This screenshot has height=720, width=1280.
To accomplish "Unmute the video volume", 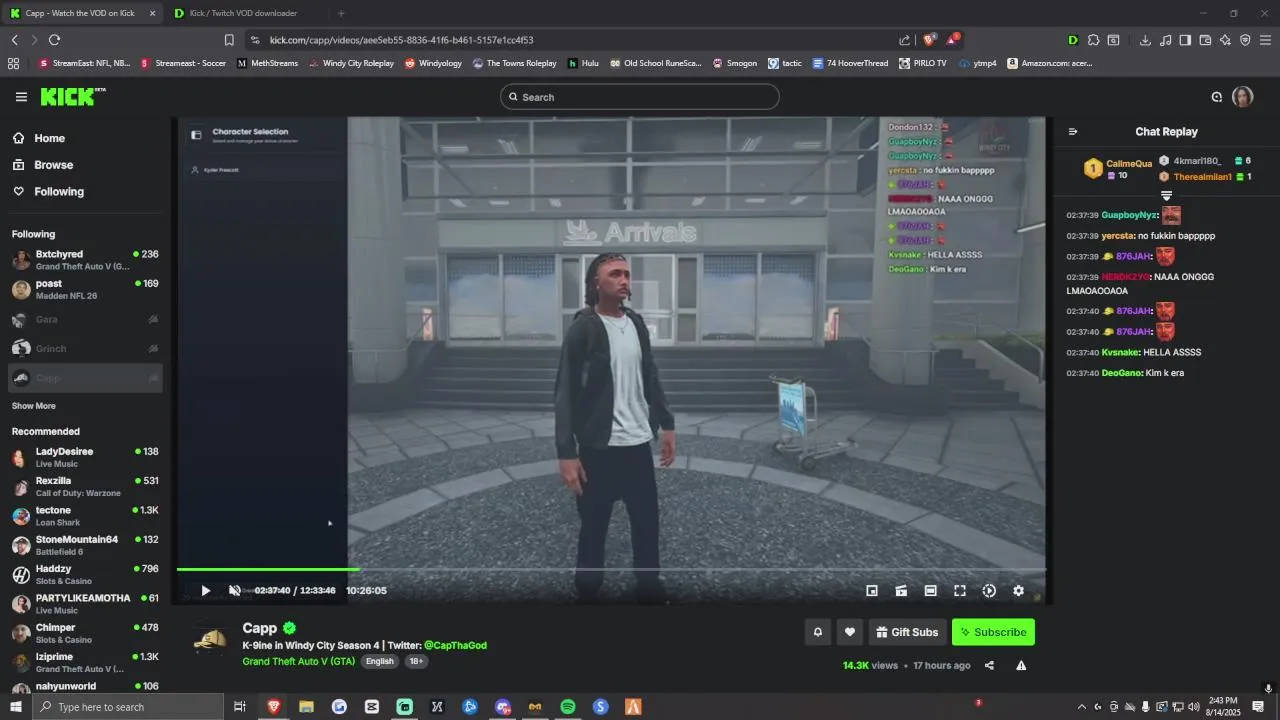I will coord(235,591).
